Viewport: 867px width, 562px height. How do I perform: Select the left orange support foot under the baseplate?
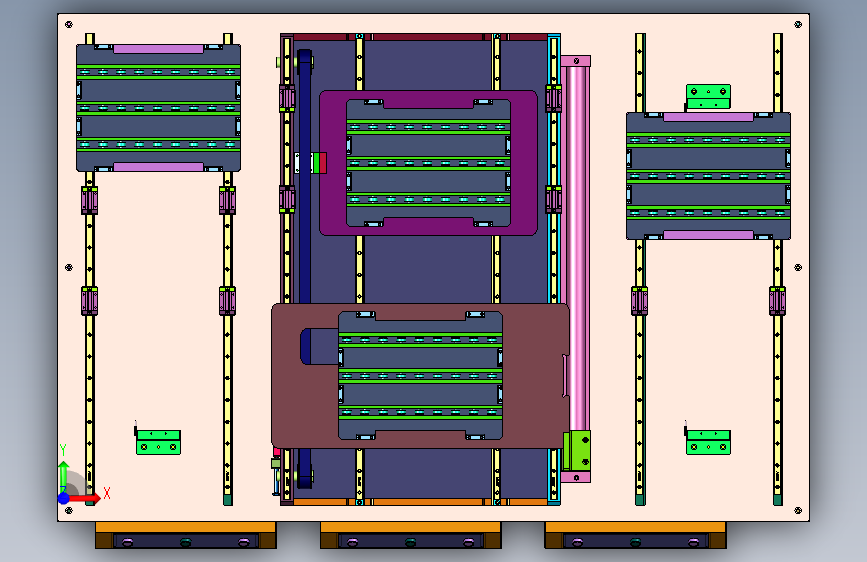coord(186,535)
